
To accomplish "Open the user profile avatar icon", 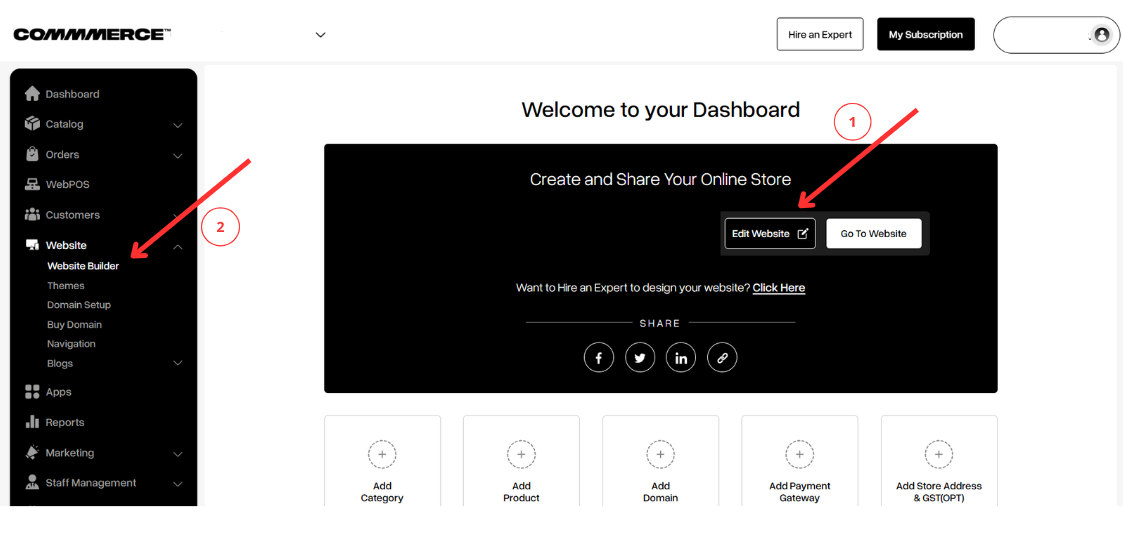I will pos(1102,35).
